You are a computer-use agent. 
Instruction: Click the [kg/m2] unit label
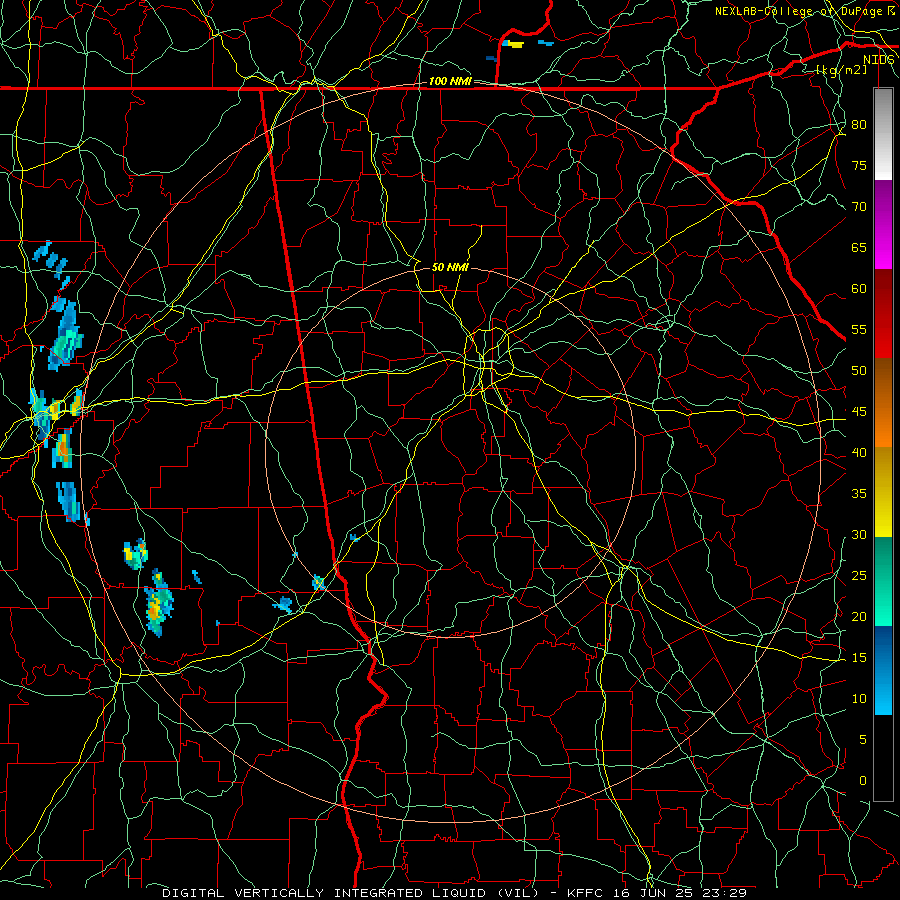click(x=841, y=70)
